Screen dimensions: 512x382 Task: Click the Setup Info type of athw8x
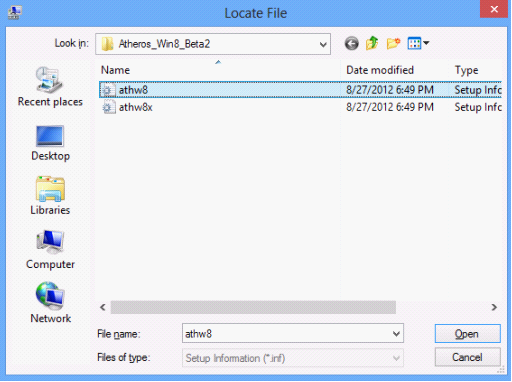(x=478, y=107)
